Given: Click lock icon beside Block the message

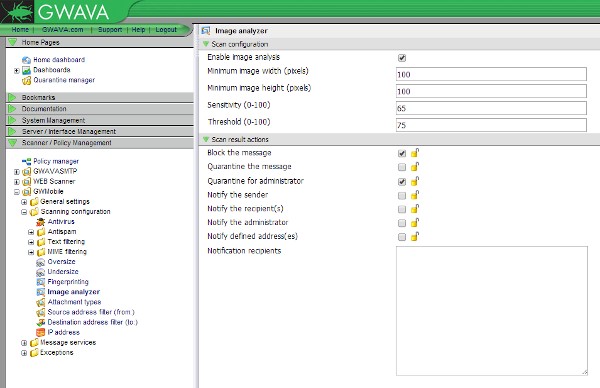Looking at the screenshot, I should tap(415, 153).
